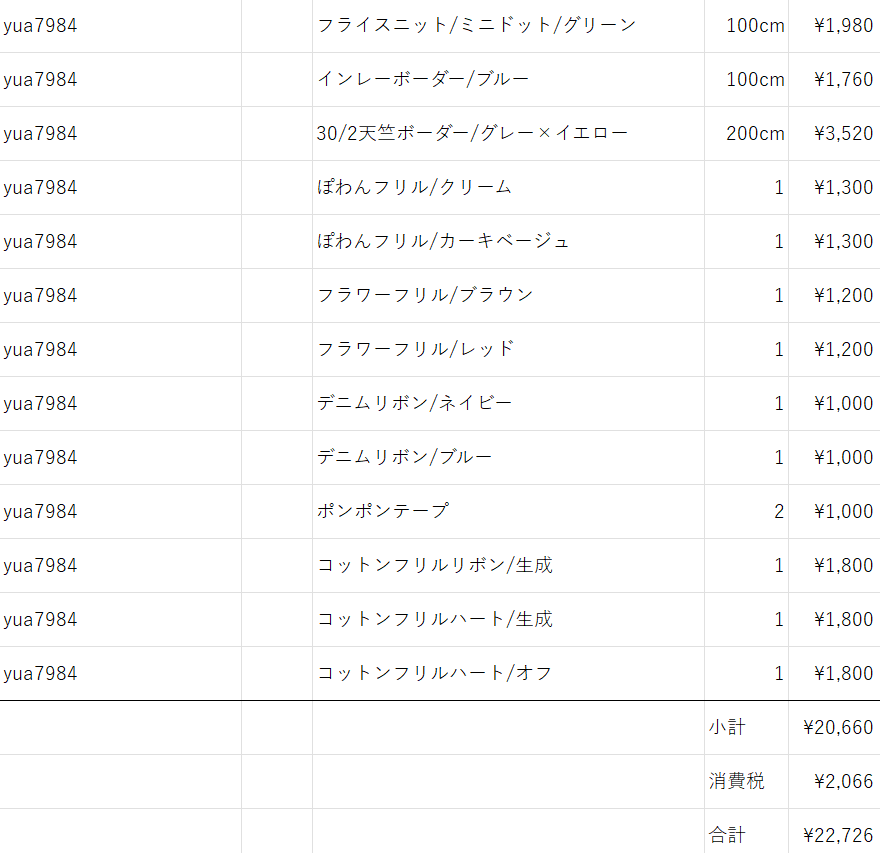Select the デニムリボン/ブルー cell

(508, 457)
